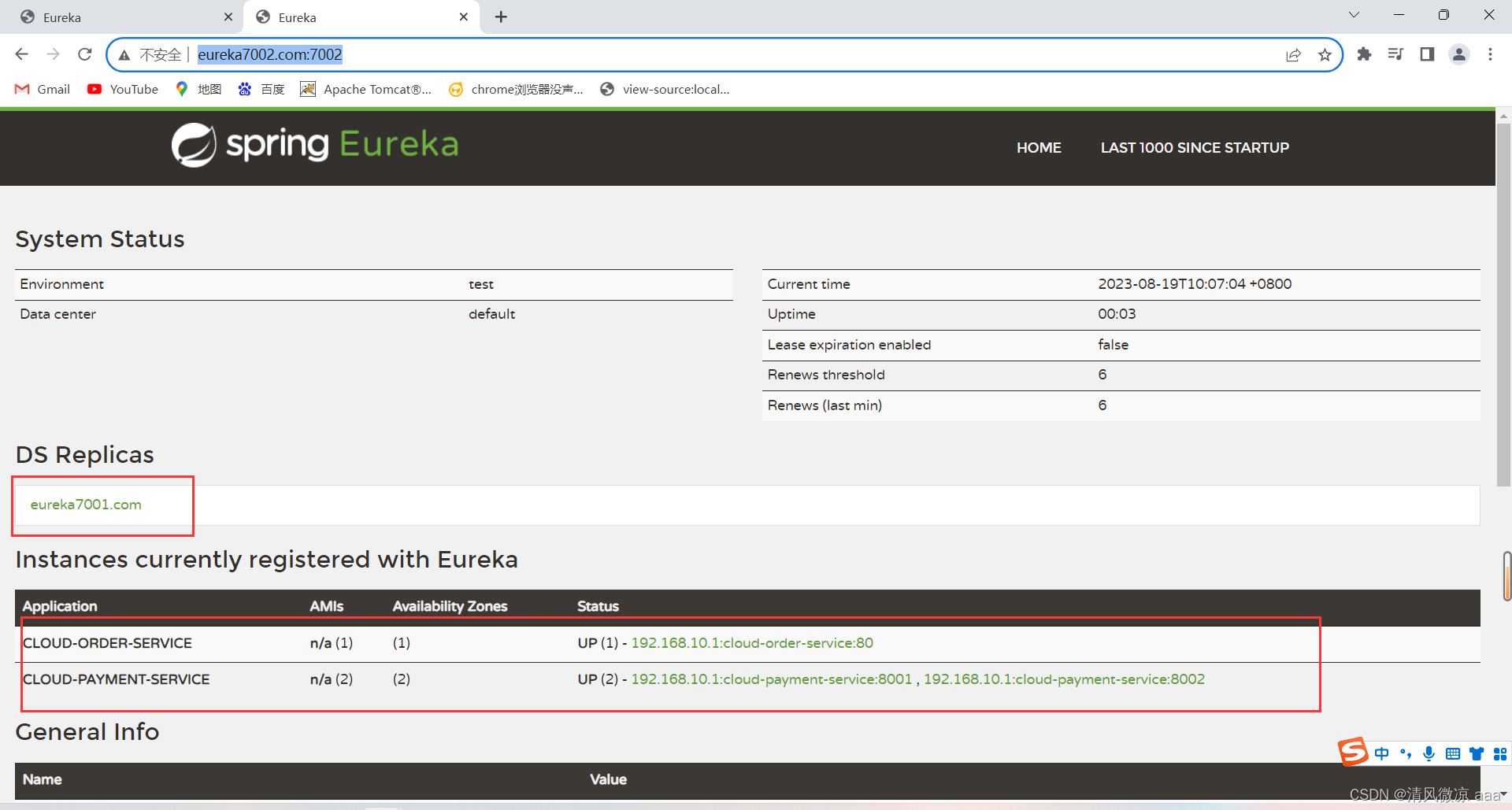Open a new browser tab
Image resolution: width=1512 pixels, height=810 pixels.
[x=501, y=17]
